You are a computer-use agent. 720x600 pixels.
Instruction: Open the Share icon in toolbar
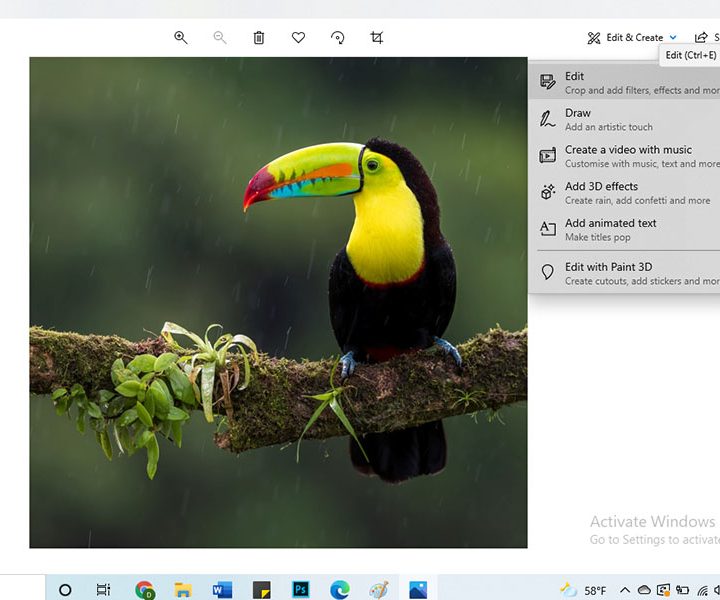click(701, 37)
